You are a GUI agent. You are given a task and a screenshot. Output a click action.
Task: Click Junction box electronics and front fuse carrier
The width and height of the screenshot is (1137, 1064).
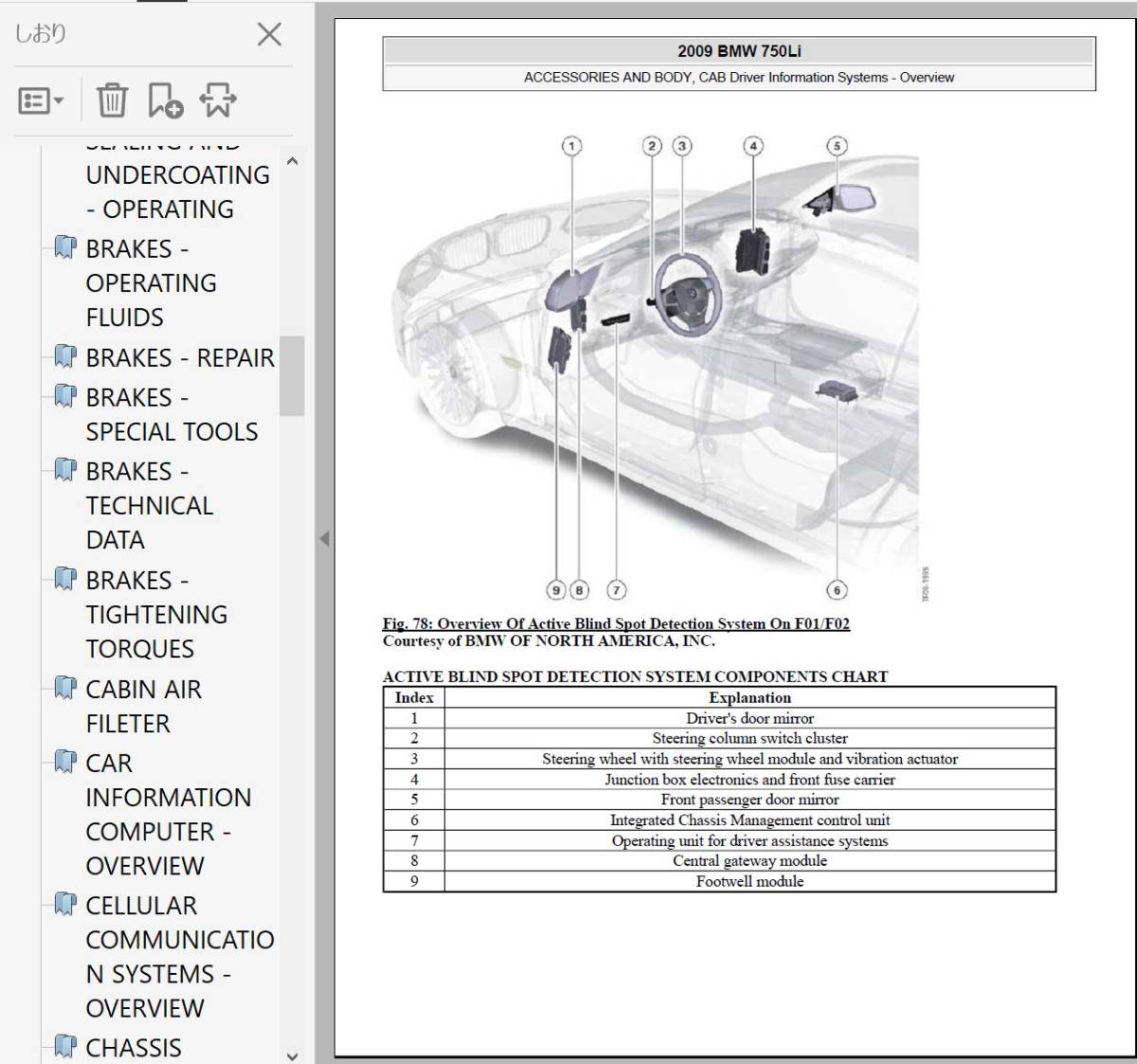coord(749,780)
